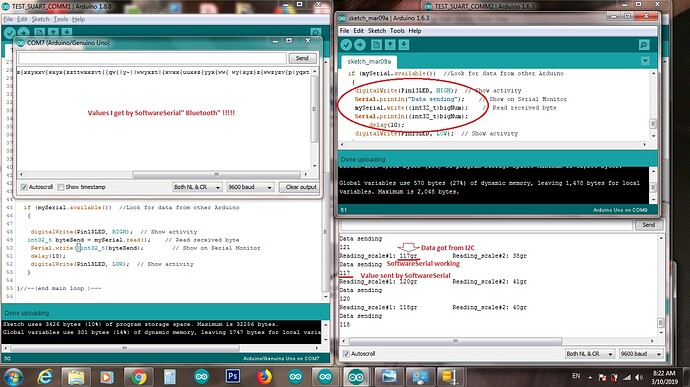The width and height of the screenshot is (690, 387).
Task: Open Serial Monitor from TEST_SUART_COMM1 toolbar
Action: coord(316,32)
